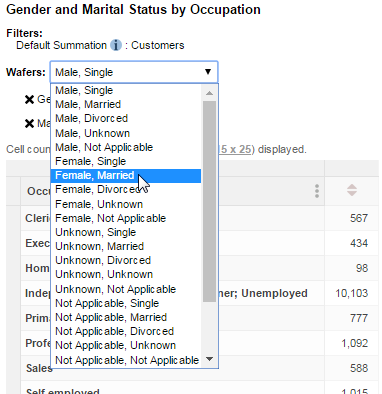Choose Unknown, Single option
382x394 pixels.
pyautogui.click(x=126, y=232)
